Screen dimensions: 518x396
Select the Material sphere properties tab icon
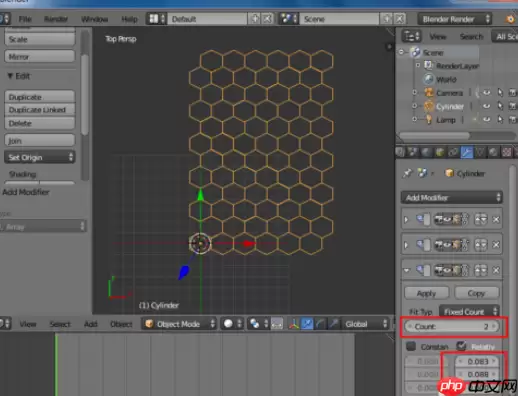493,152
